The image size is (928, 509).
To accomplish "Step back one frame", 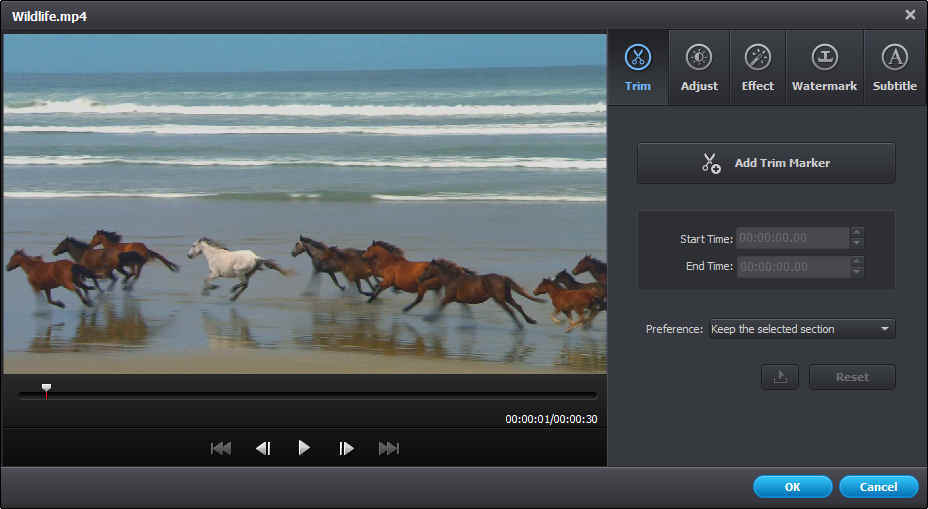I will point(263,448).
